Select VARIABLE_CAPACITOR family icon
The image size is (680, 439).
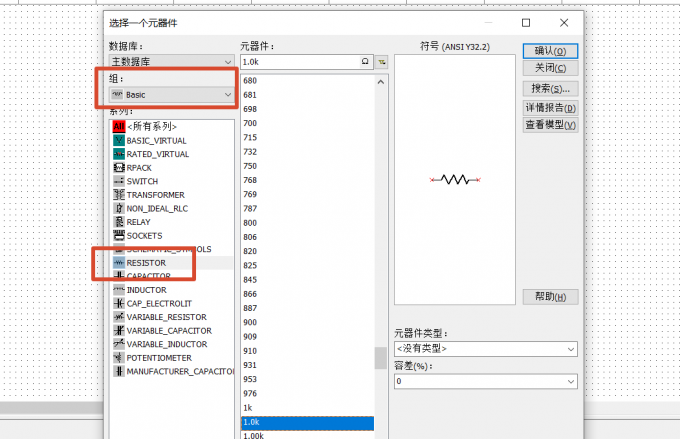coord(119,331)
